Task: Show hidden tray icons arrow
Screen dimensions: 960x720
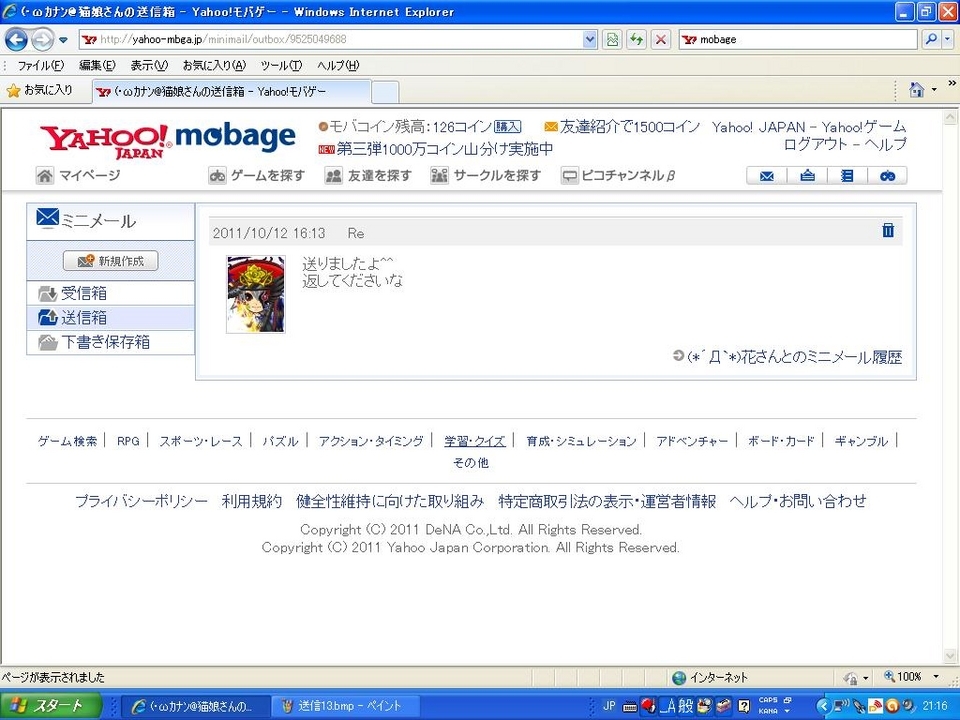Action: [823, 707]
